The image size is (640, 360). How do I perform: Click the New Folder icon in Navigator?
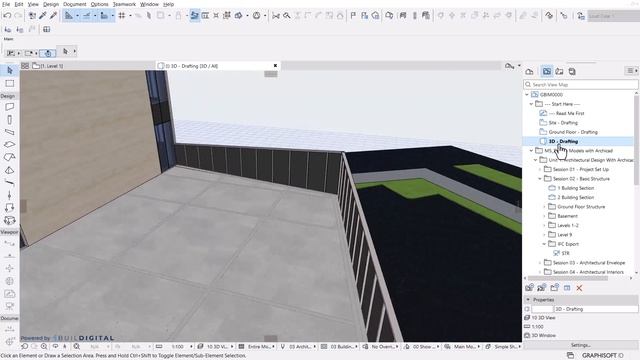point(554,288)
